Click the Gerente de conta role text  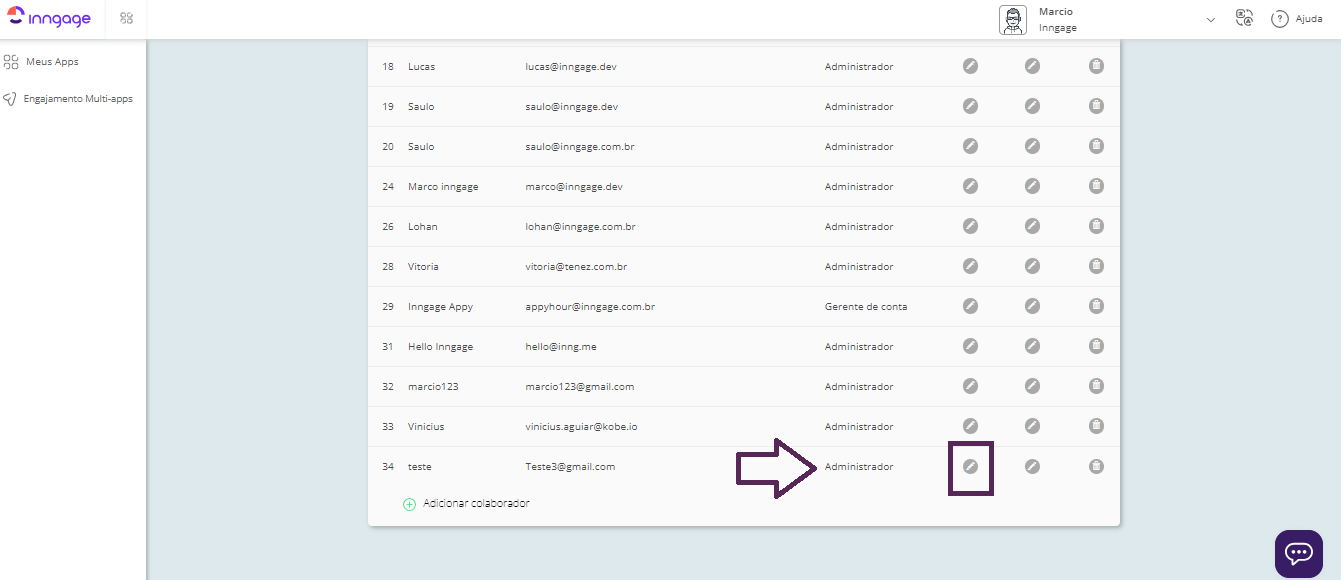[x=865, y=306]
